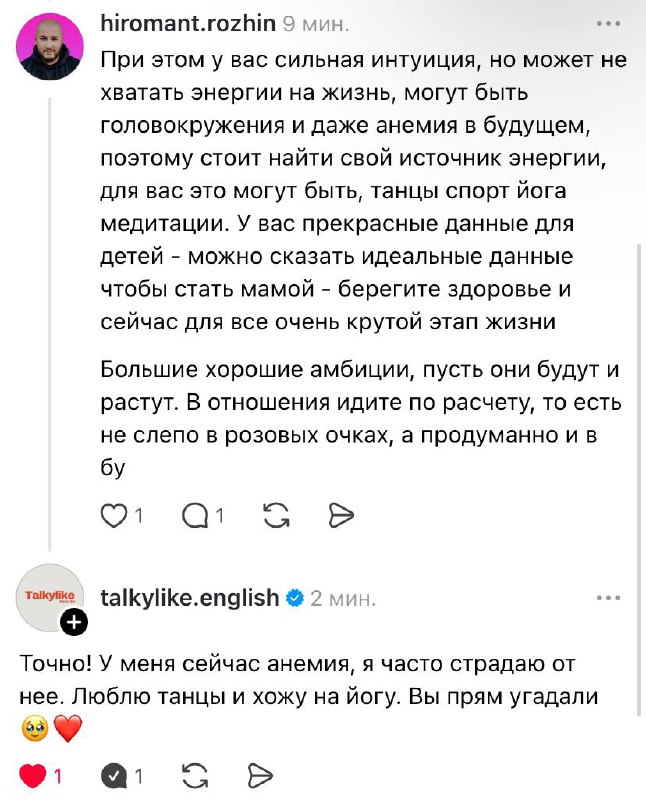This screenshot has width=646, height=800.
Task: Open the three-dot menu on talkylike.english's reply
Action: click(x=607, y=598)
